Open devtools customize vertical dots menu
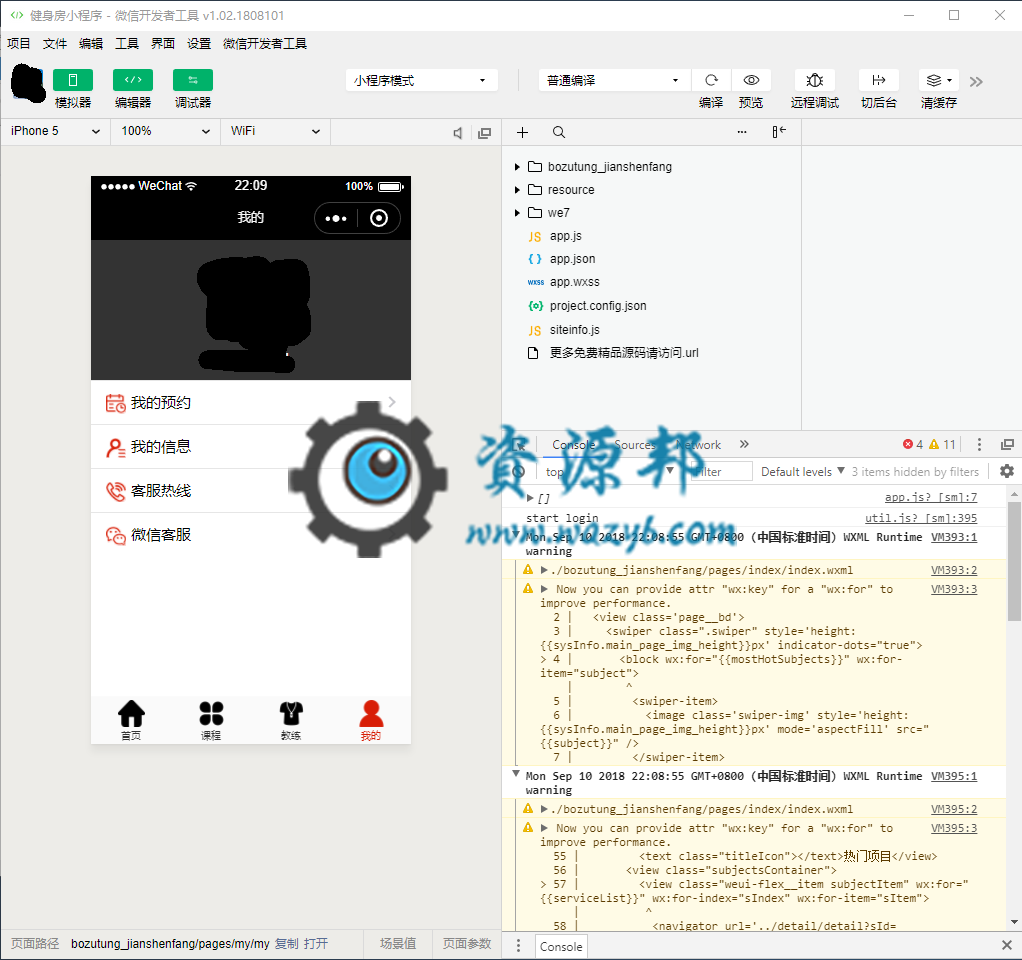The height and width of the screenshot is (960, 1022). 979,444
